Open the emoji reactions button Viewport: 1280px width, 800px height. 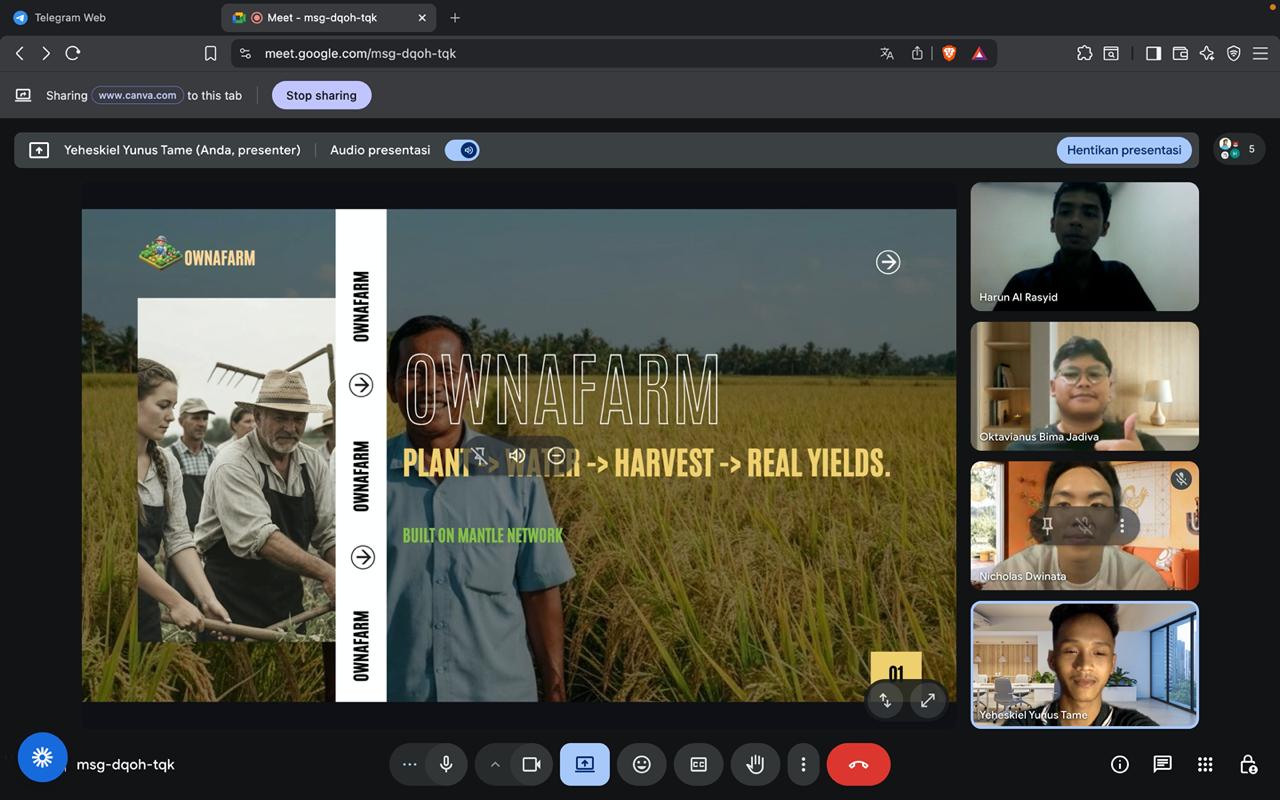[x=641, y=765]
